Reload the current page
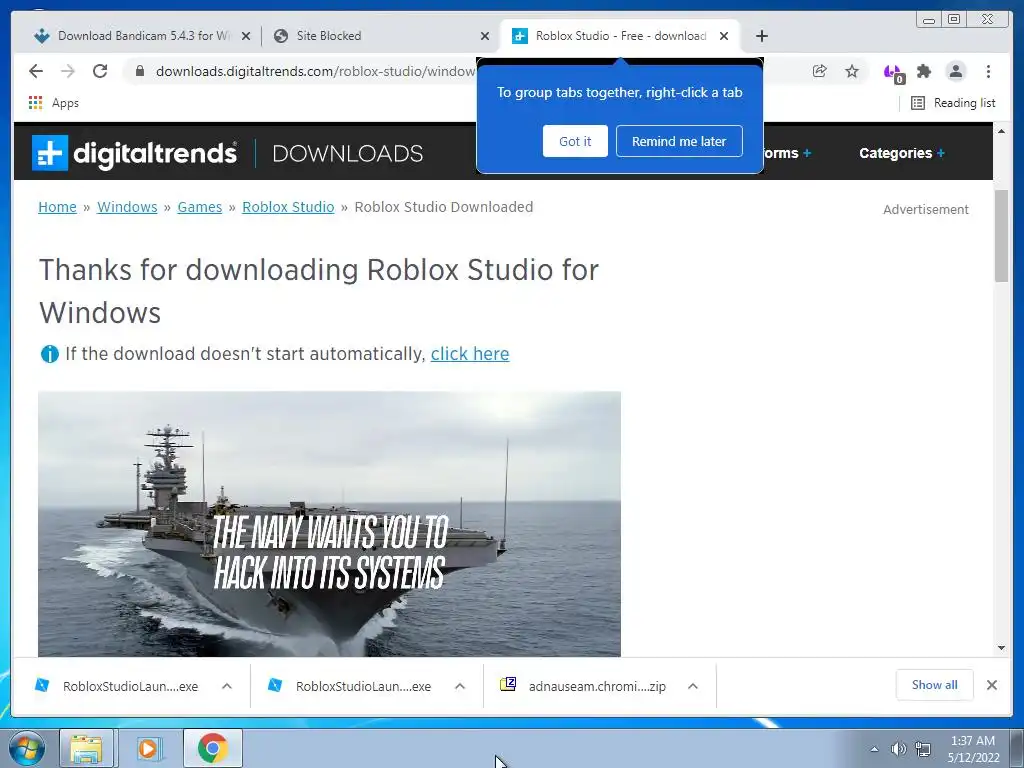This screenshot has height=768, width=1024. 100,71
